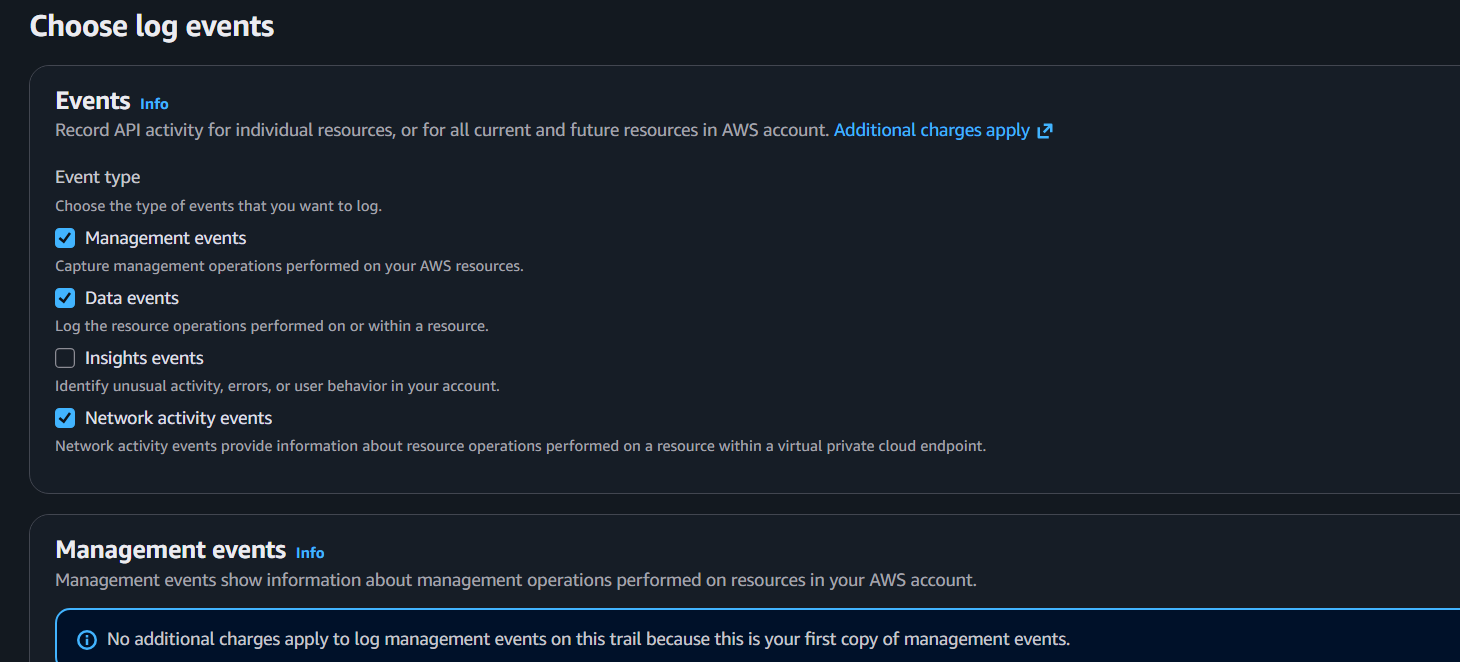Viewport: 1460px width, 662px height.
Task: Click the Choose log events heading
Action: [x=152, y=26]
